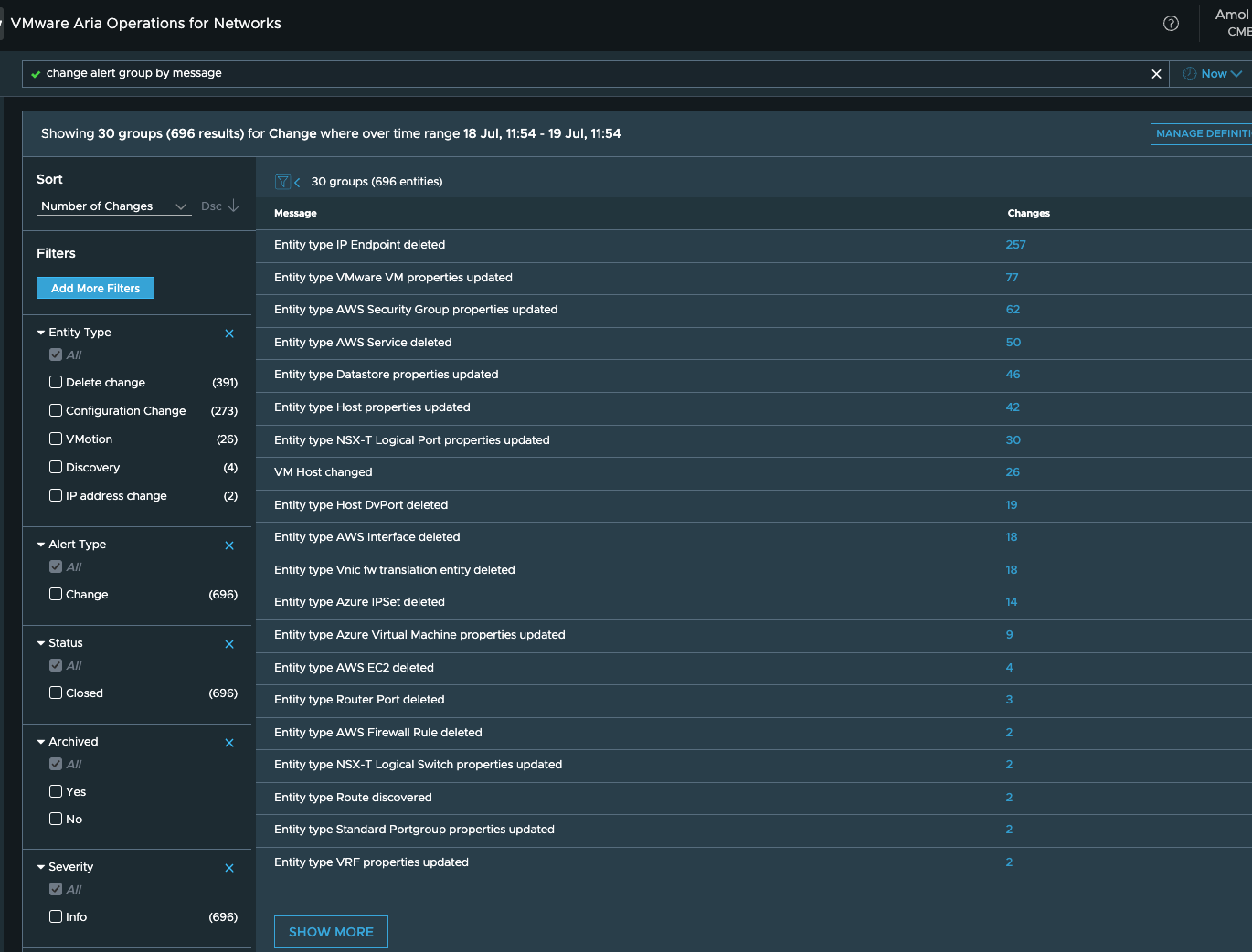Clear the Alert Type filter X
This screenshot has width=1252, height=952.
coord(229,545)
